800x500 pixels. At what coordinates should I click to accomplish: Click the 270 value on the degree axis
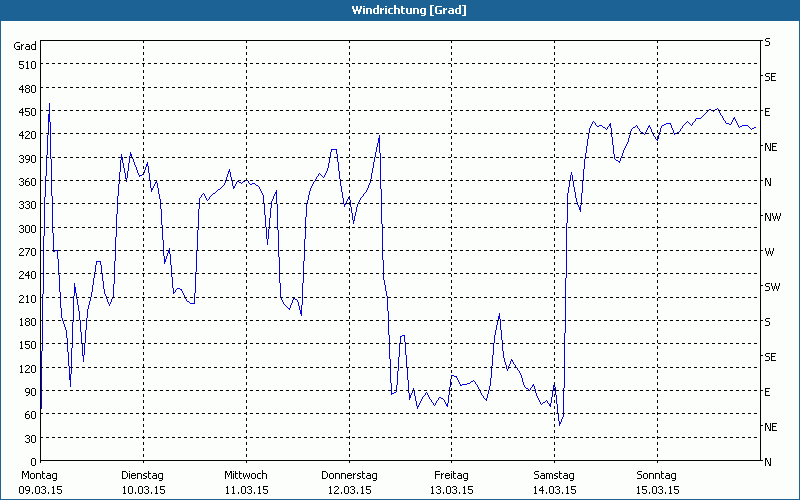[28, 252]
